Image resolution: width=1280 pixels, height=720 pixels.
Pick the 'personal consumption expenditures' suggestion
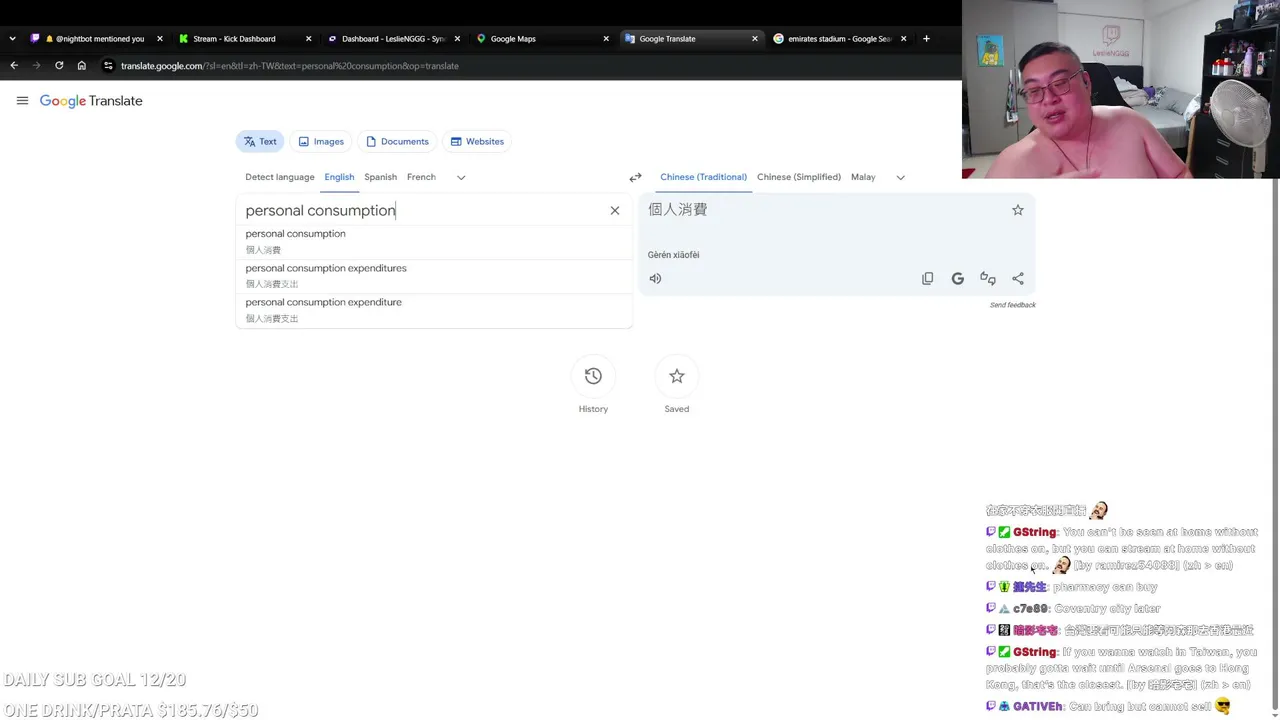[434, 276]
